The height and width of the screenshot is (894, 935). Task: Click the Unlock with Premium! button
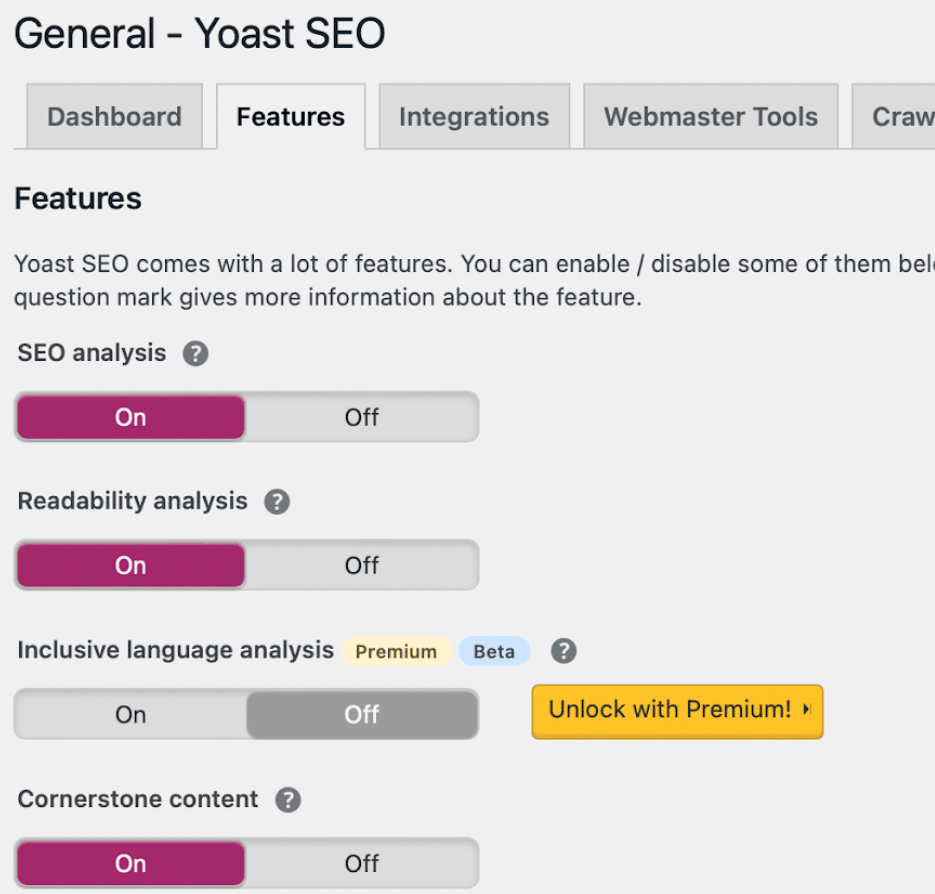tap(677, 712)
